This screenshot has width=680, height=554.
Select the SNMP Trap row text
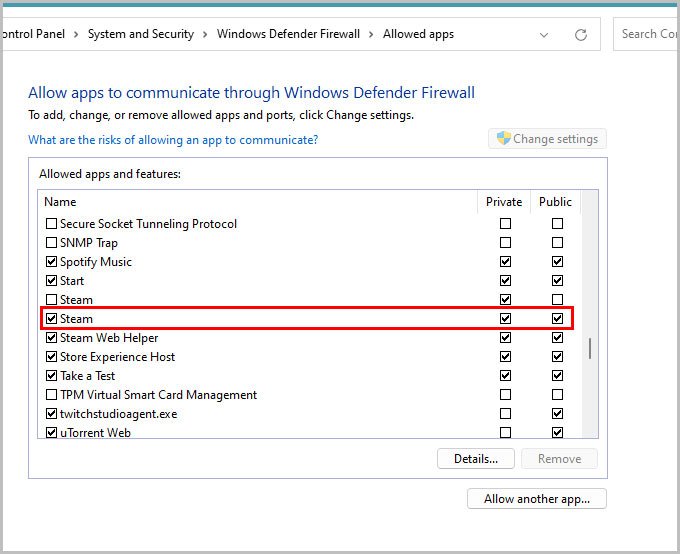88,243
